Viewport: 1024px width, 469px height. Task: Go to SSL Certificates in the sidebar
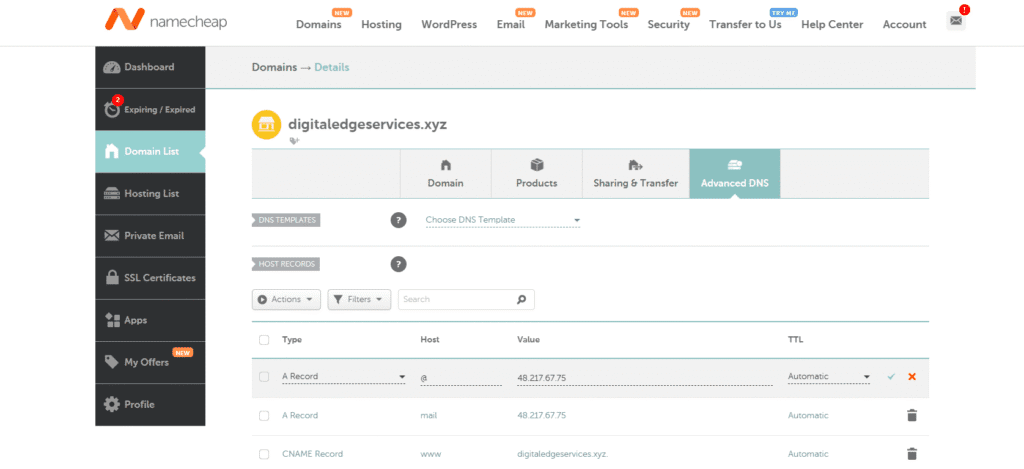tap(150, 278)
